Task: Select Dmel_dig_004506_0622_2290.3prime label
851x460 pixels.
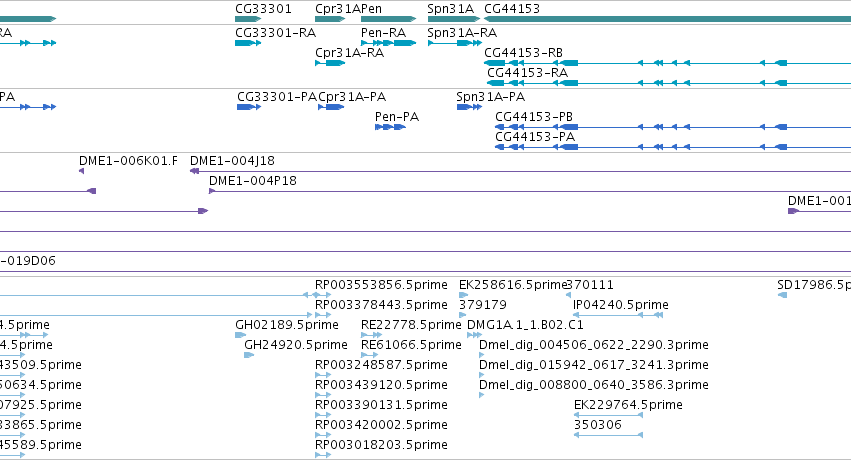Action: [x=594, y=345]
